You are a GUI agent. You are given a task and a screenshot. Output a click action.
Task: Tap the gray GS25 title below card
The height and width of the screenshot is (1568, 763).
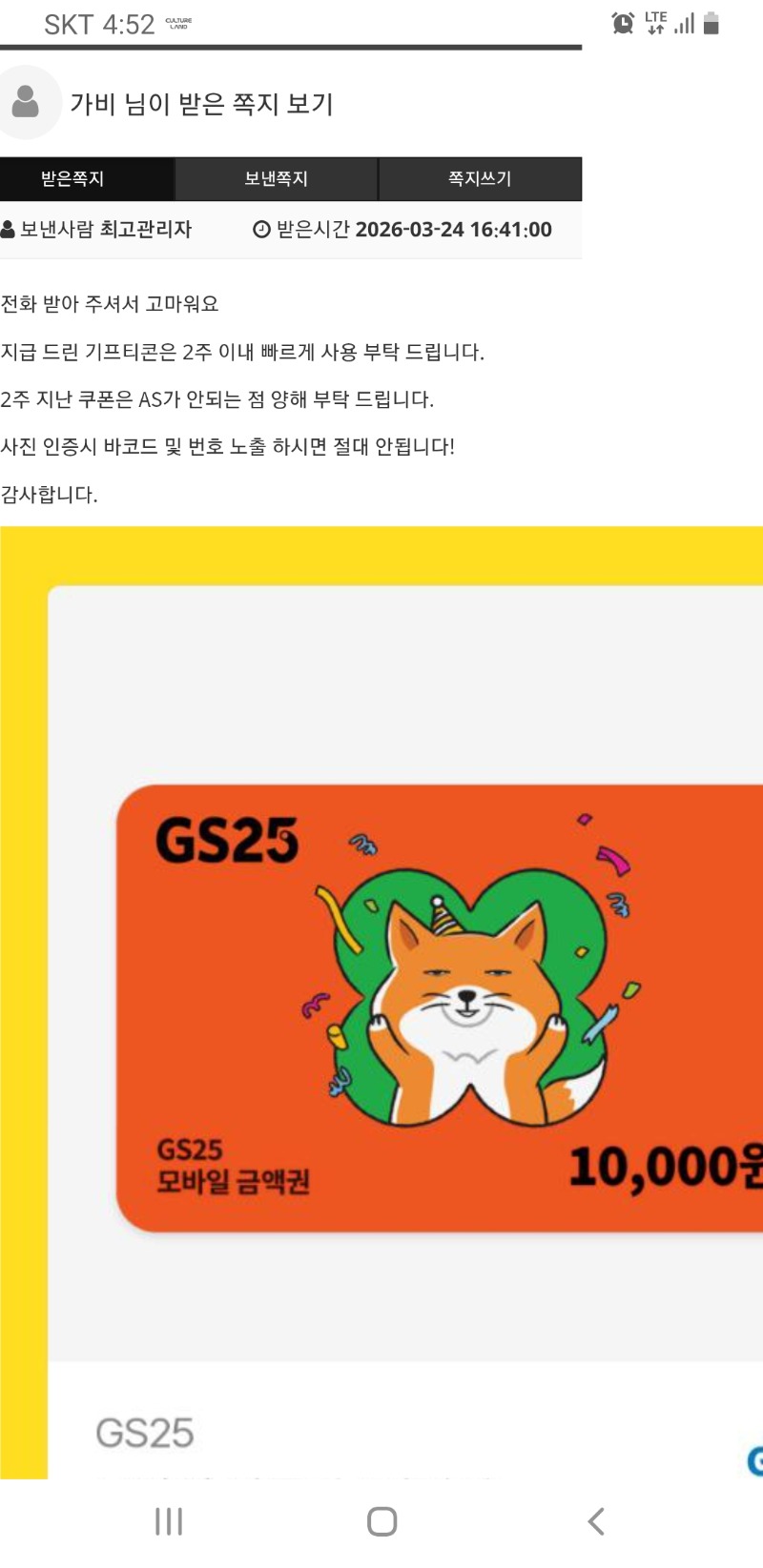coord(145,1434)
